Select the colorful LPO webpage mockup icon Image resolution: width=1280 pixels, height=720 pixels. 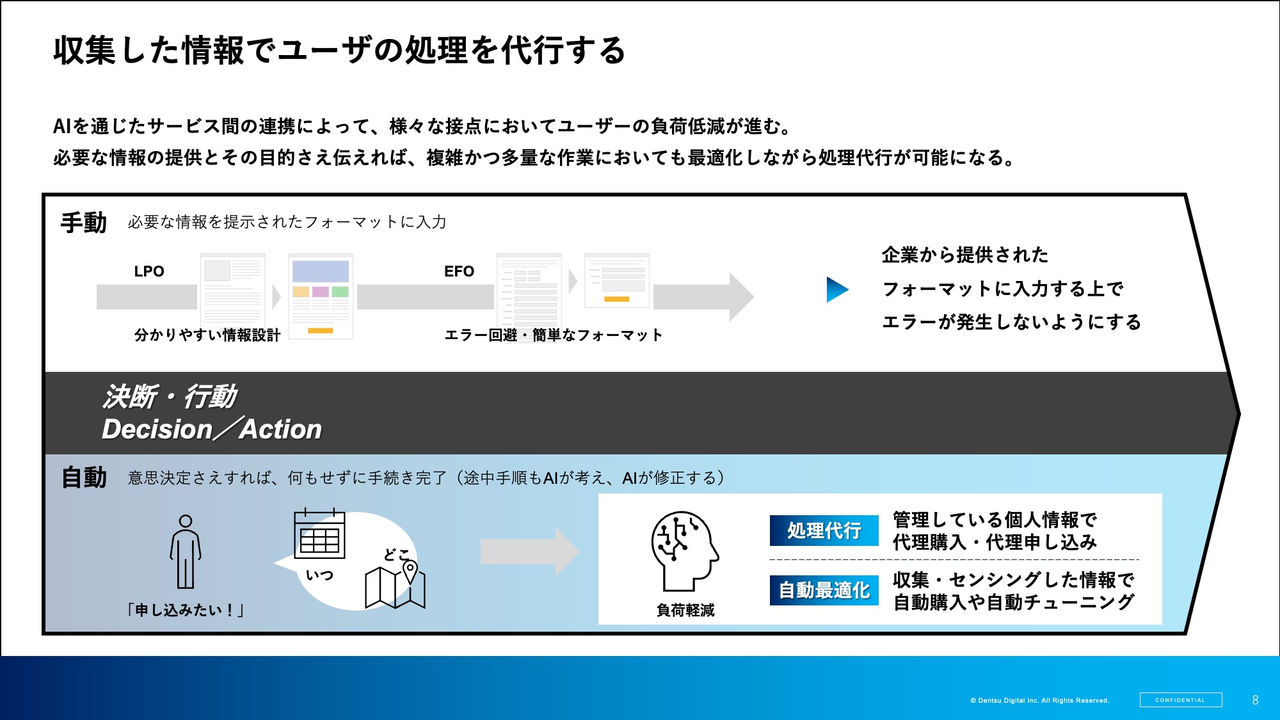click(321, 295)
